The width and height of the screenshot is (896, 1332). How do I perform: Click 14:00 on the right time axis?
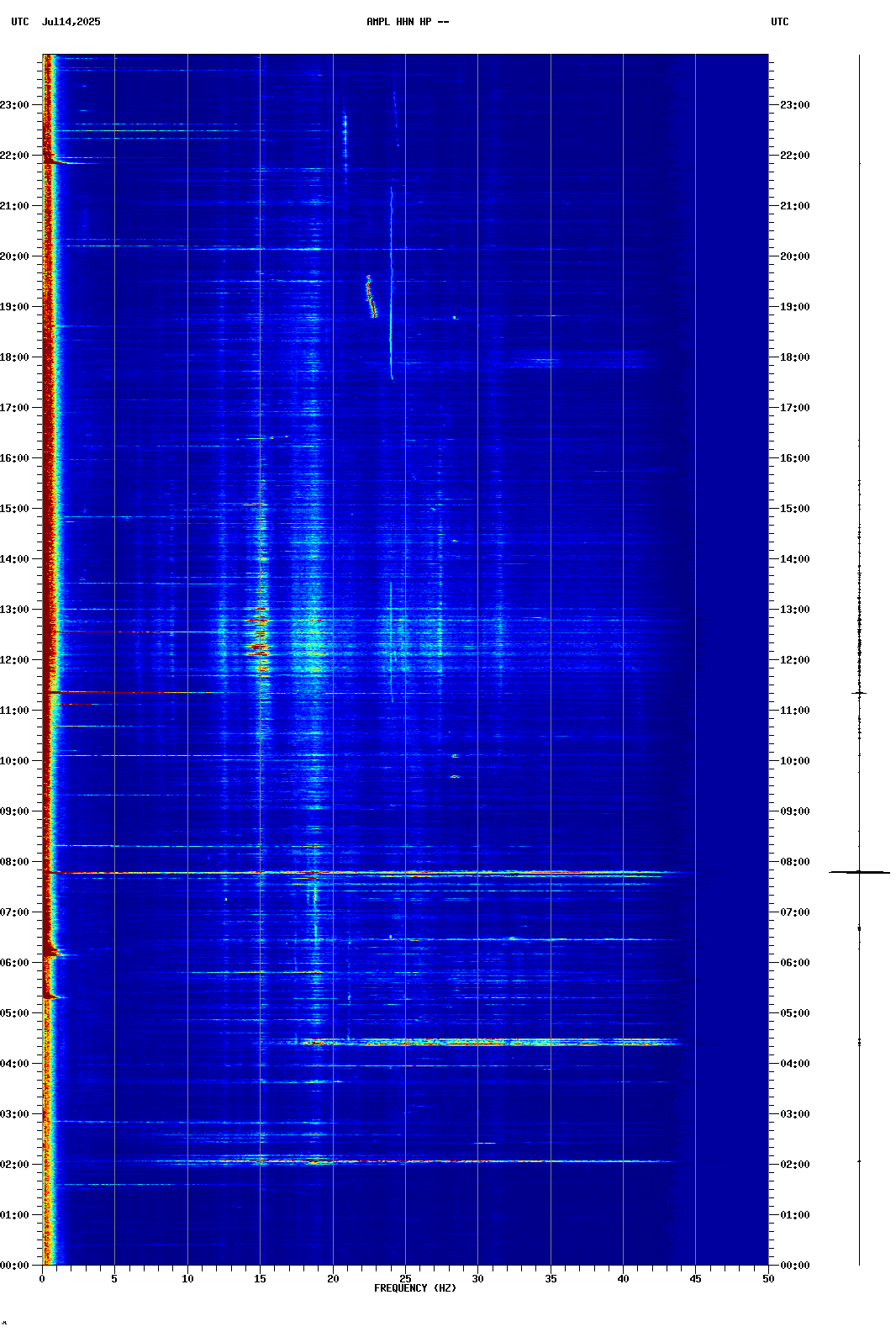tap(795, 559)
